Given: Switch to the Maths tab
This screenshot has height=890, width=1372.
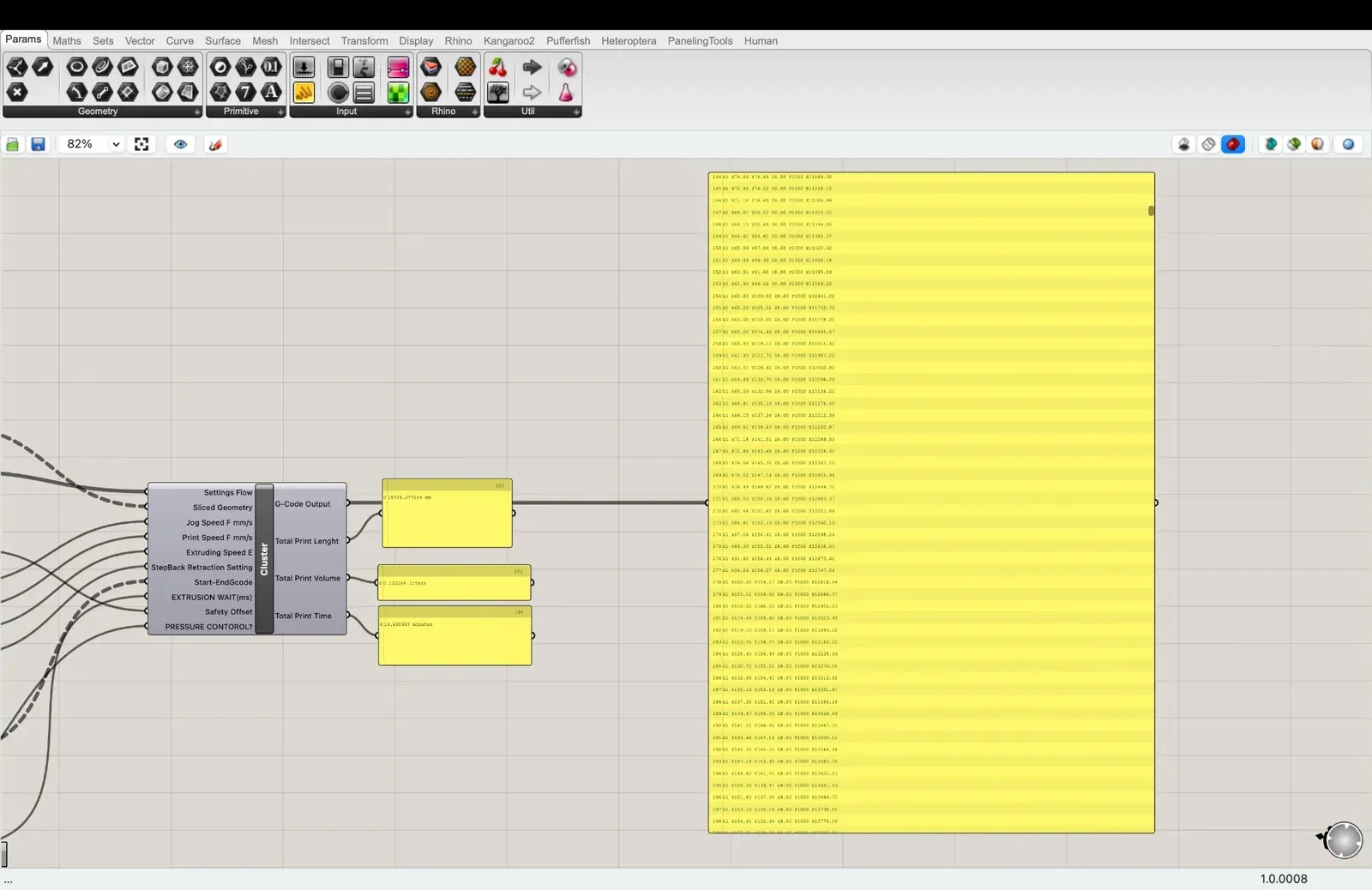Looking at the screenshot, I should [67, 40].
